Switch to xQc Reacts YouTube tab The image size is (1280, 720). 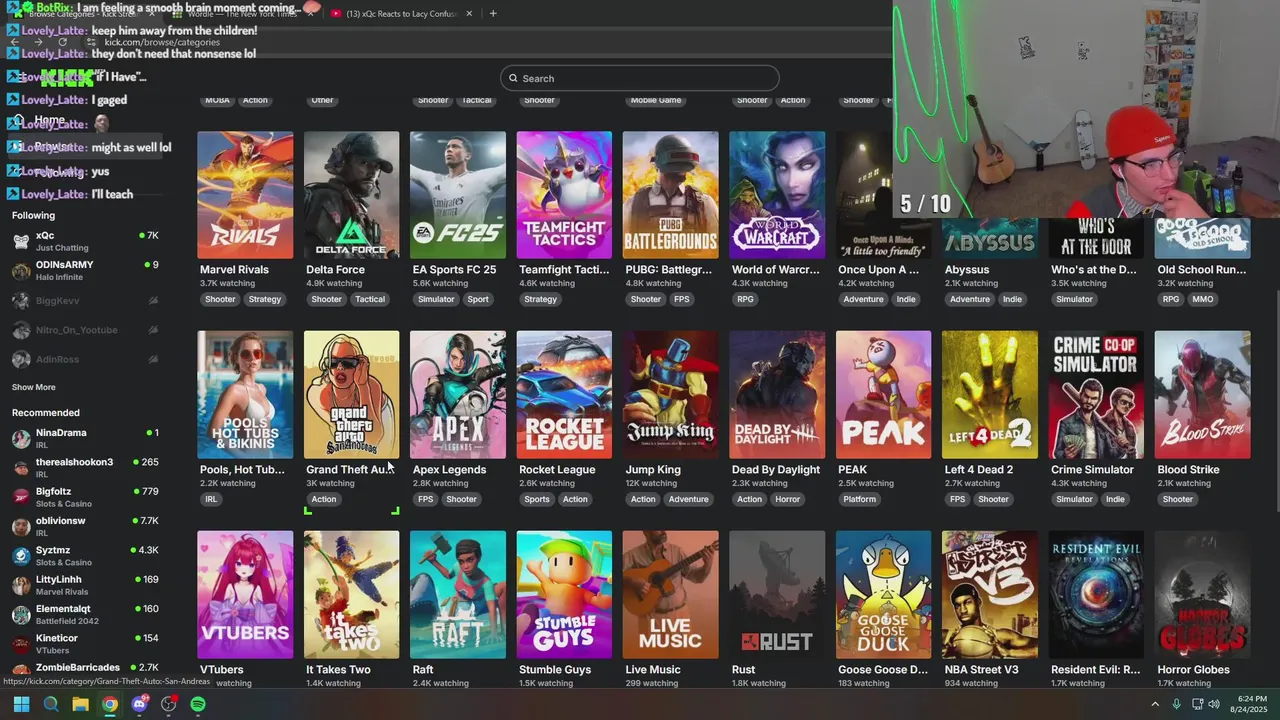[x=400, y=14]
